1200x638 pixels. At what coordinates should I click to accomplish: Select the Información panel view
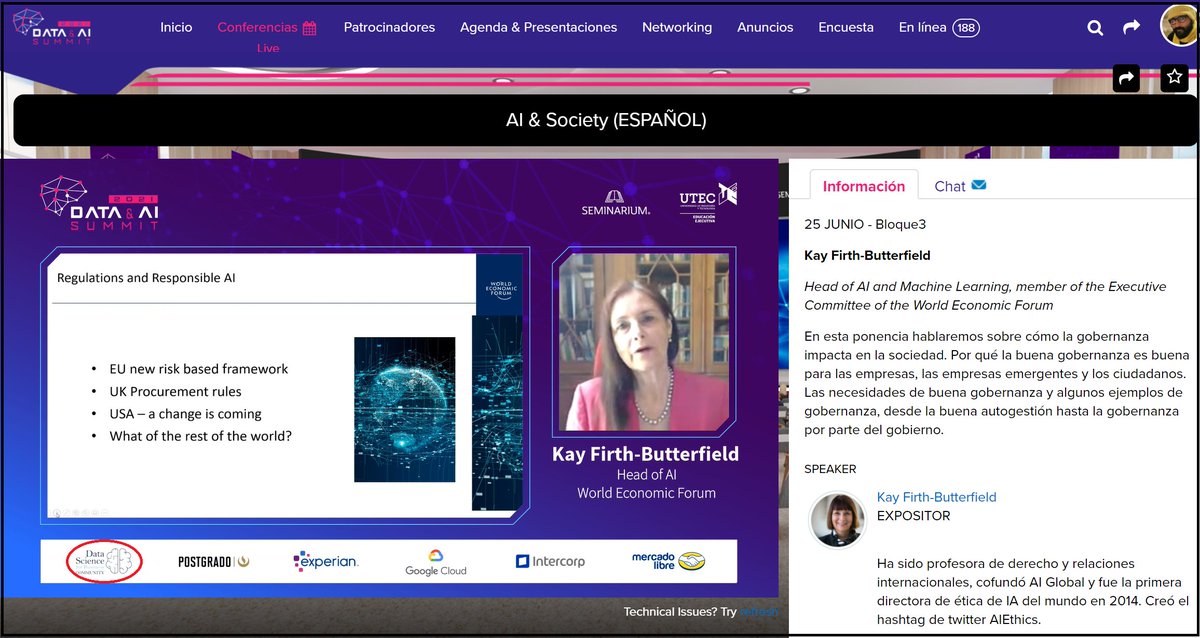coord(863,186)
